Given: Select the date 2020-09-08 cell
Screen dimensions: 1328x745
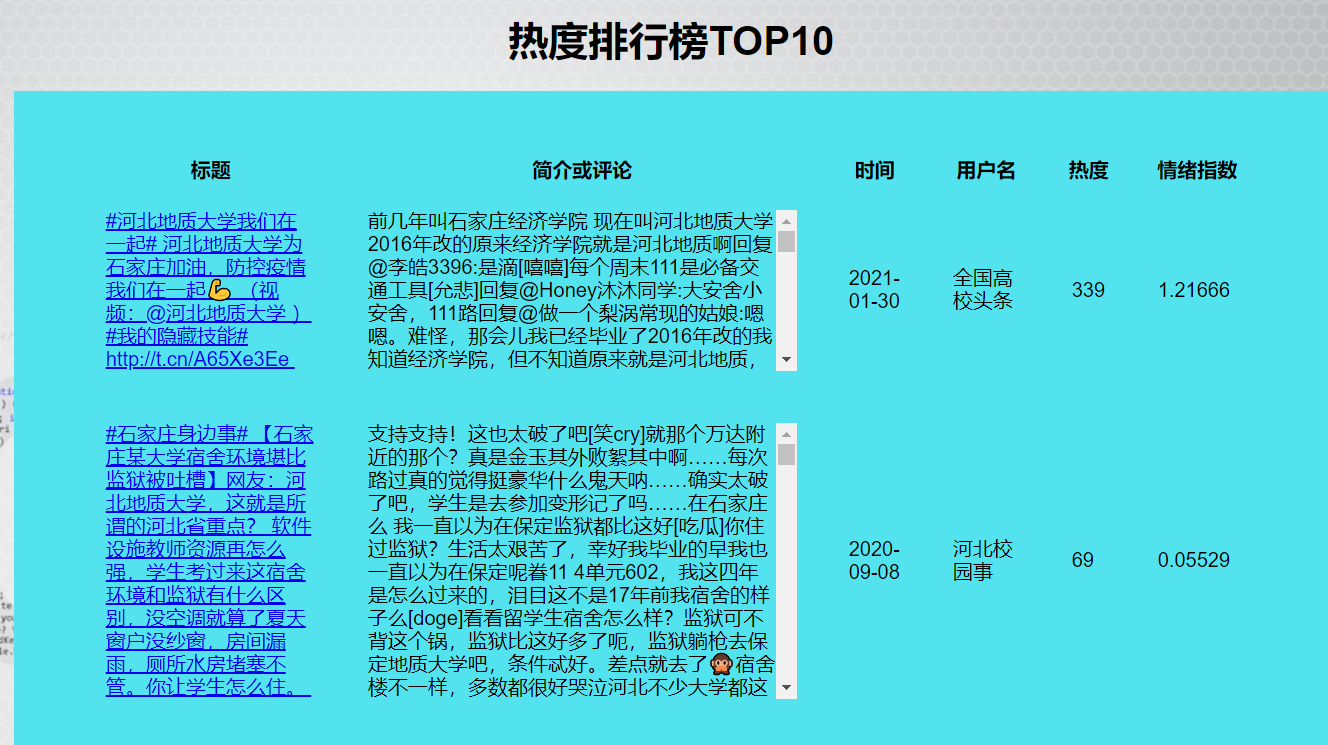Looking at the screenshot, I should (x=875, y=560).
